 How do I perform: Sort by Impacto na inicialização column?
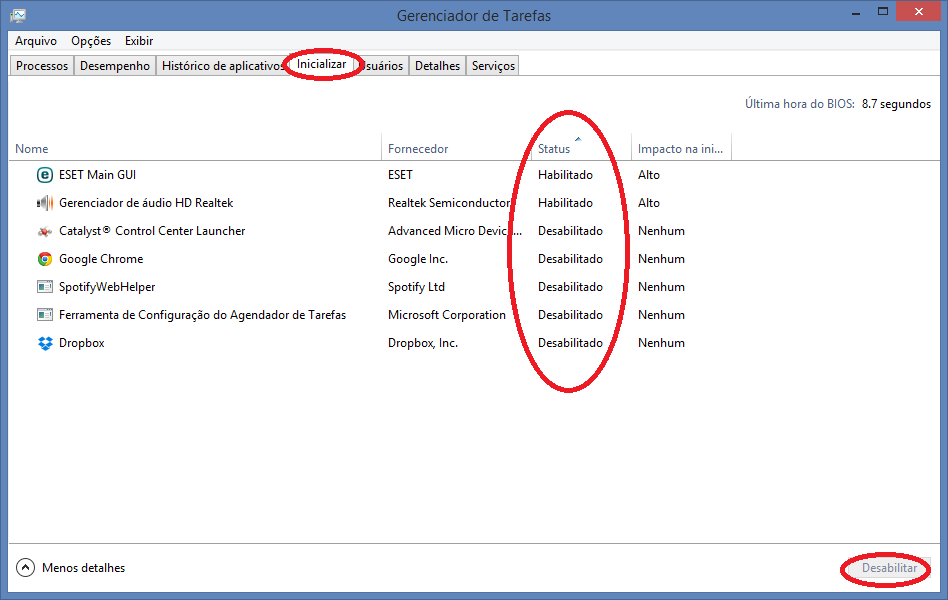tap(681, 149)
